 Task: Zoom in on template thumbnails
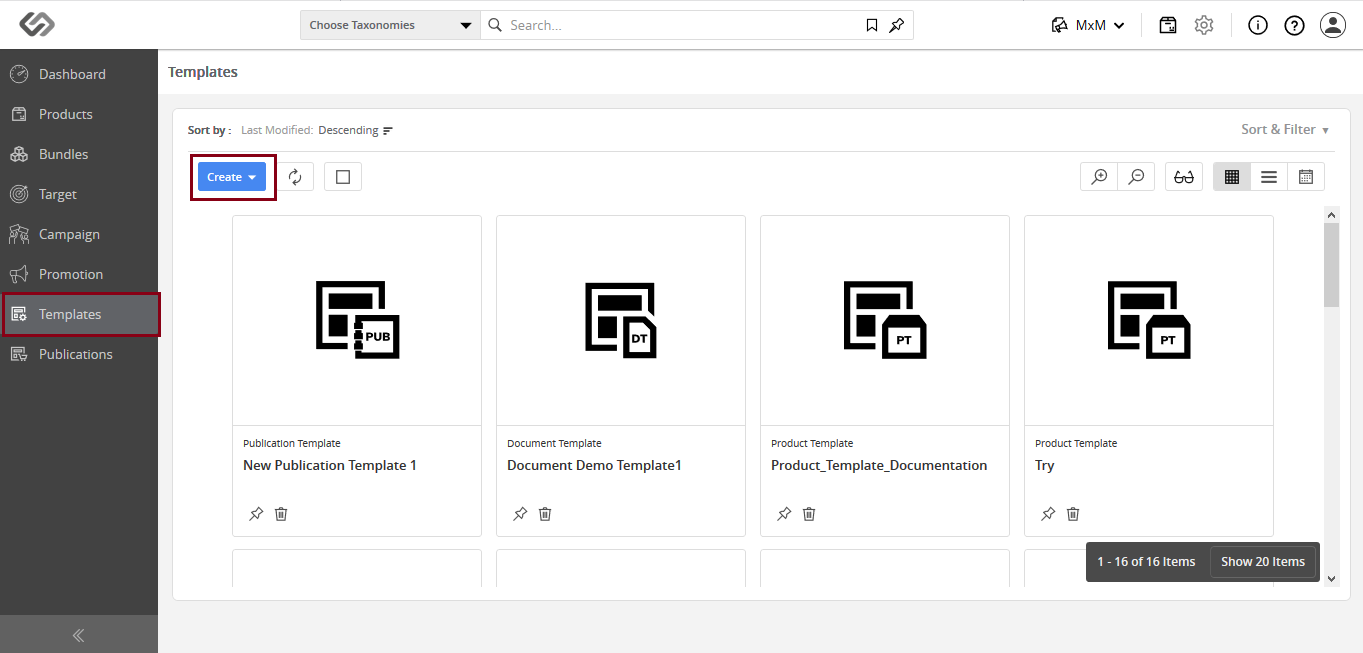point(1099,177)
